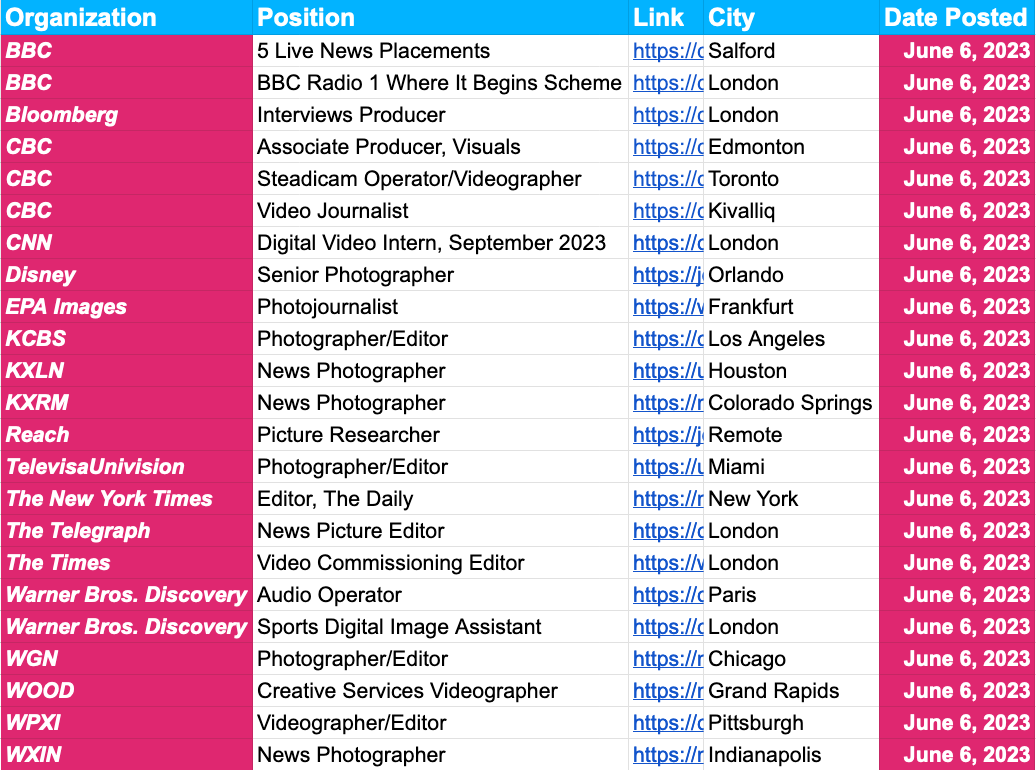
Task: Open the Bloomberg Interviews Producer link
Action: [x=667, y=115]
